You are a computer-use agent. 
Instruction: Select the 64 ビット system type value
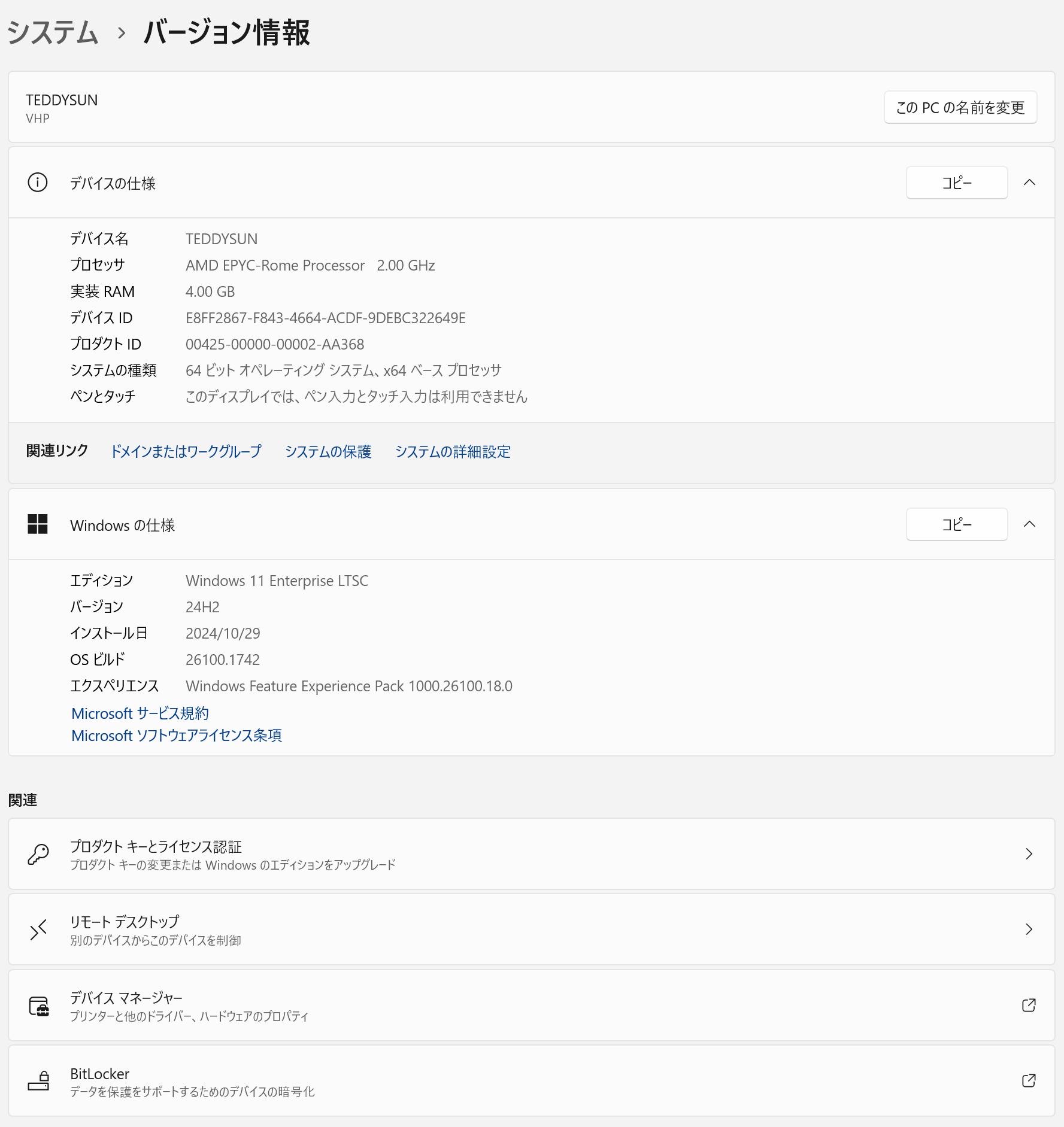point(344,370)
